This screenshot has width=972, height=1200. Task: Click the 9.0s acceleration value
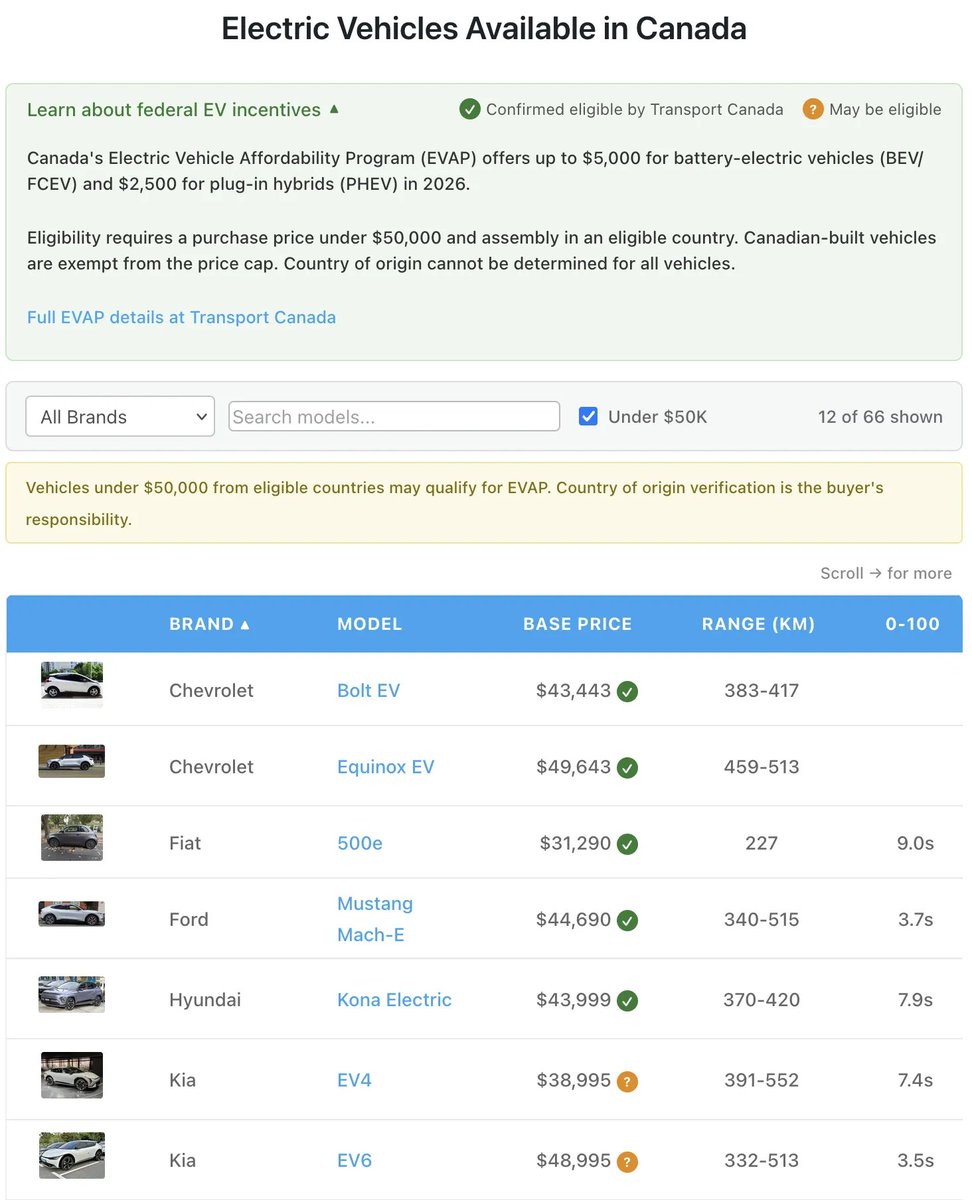coord(915,843)
